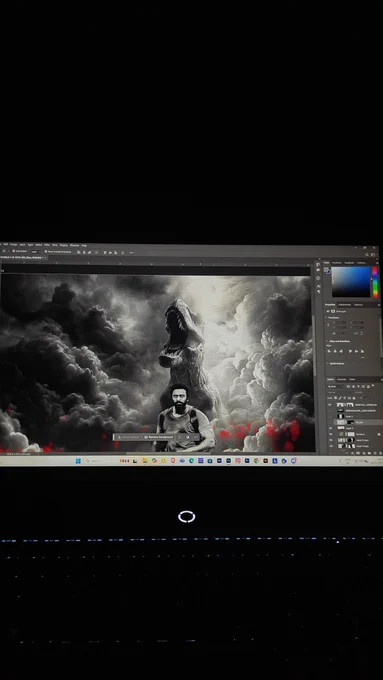Toggle the Show Transform Controls checkbox
The width and height of the screenshot is (383, 680).
46,252
